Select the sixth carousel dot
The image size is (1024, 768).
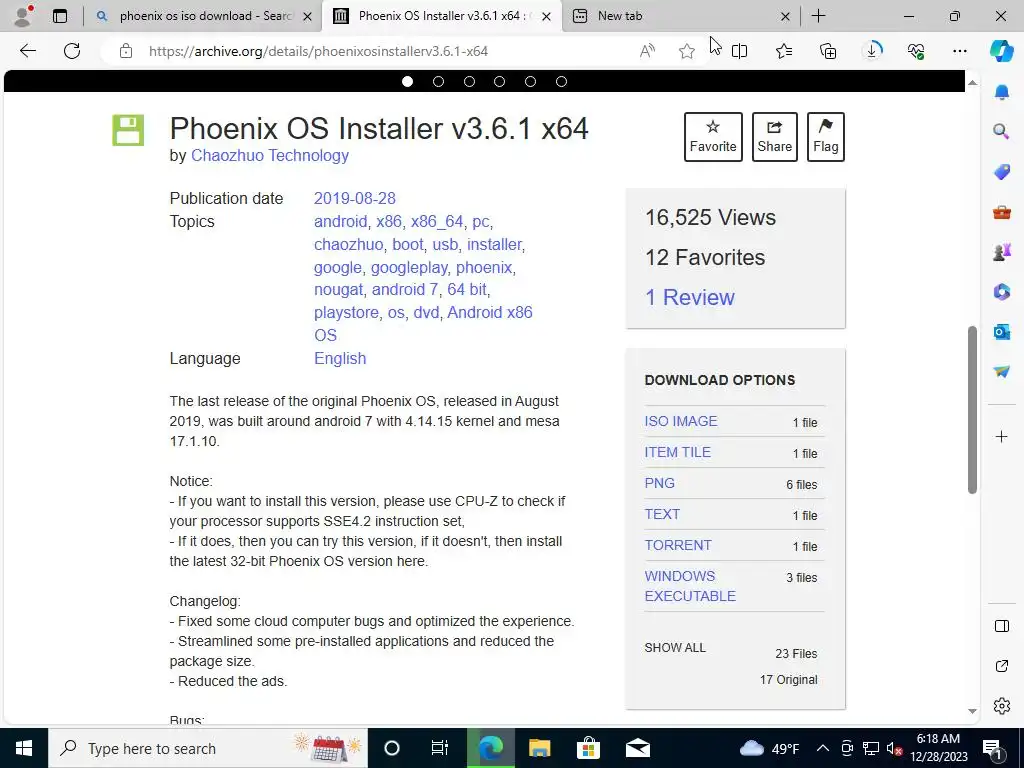coord(561,82)
